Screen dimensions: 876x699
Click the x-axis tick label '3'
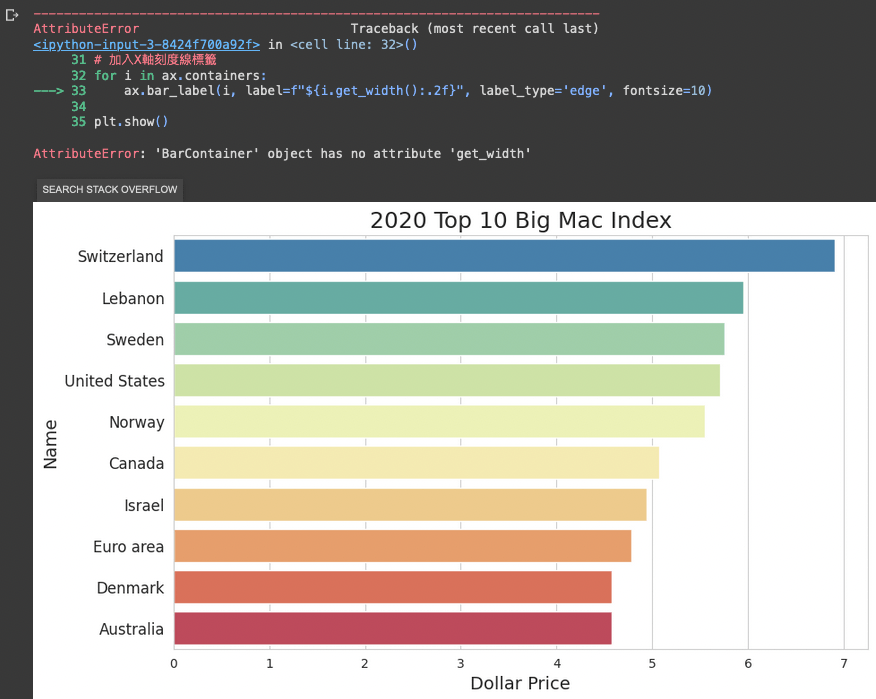pos(461,663)
